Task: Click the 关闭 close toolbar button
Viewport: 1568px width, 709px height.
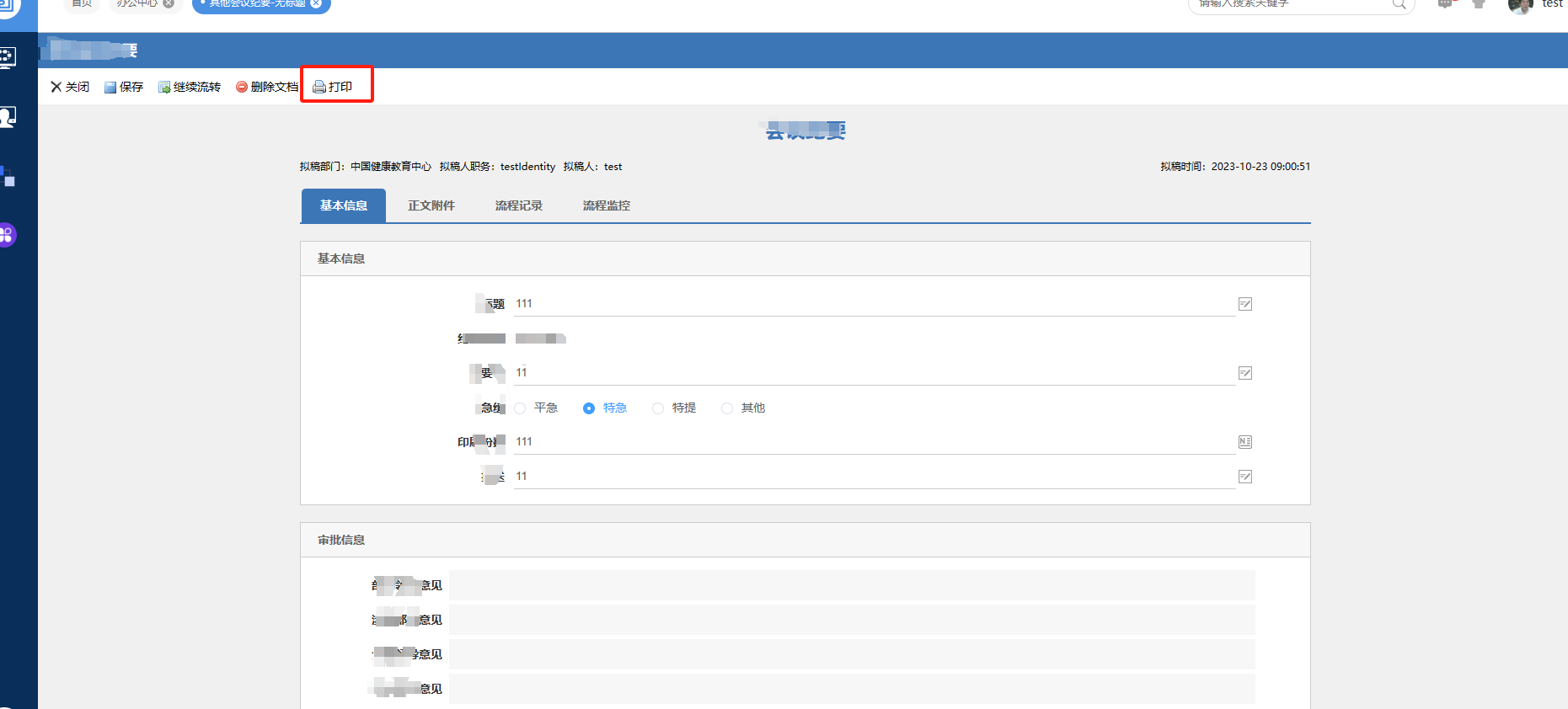Action: pyautogui.click(x=70, y=87)
